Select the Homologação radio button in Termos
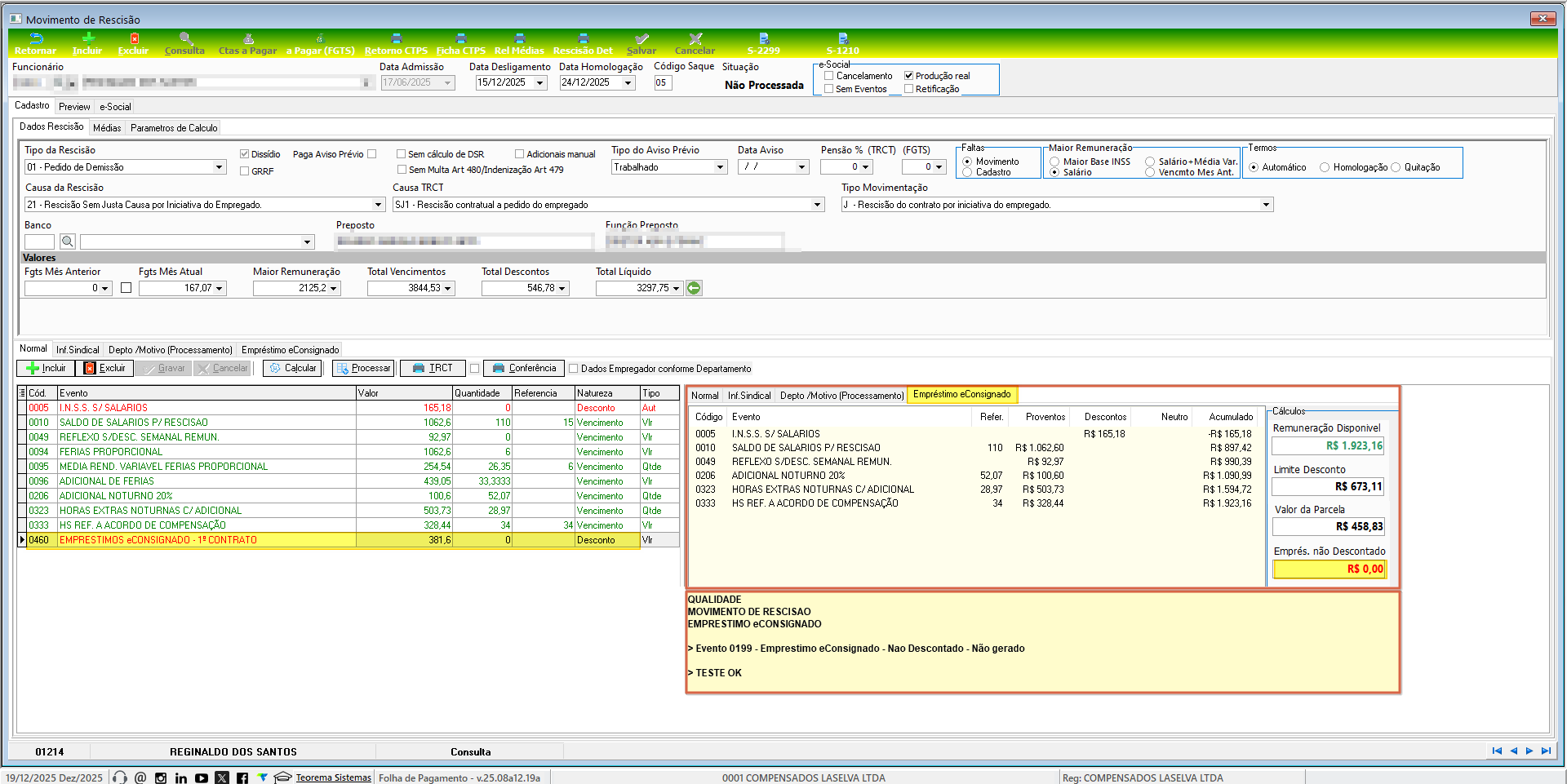The width and height of the screenshot is (1567, 784). (1325, 167)
